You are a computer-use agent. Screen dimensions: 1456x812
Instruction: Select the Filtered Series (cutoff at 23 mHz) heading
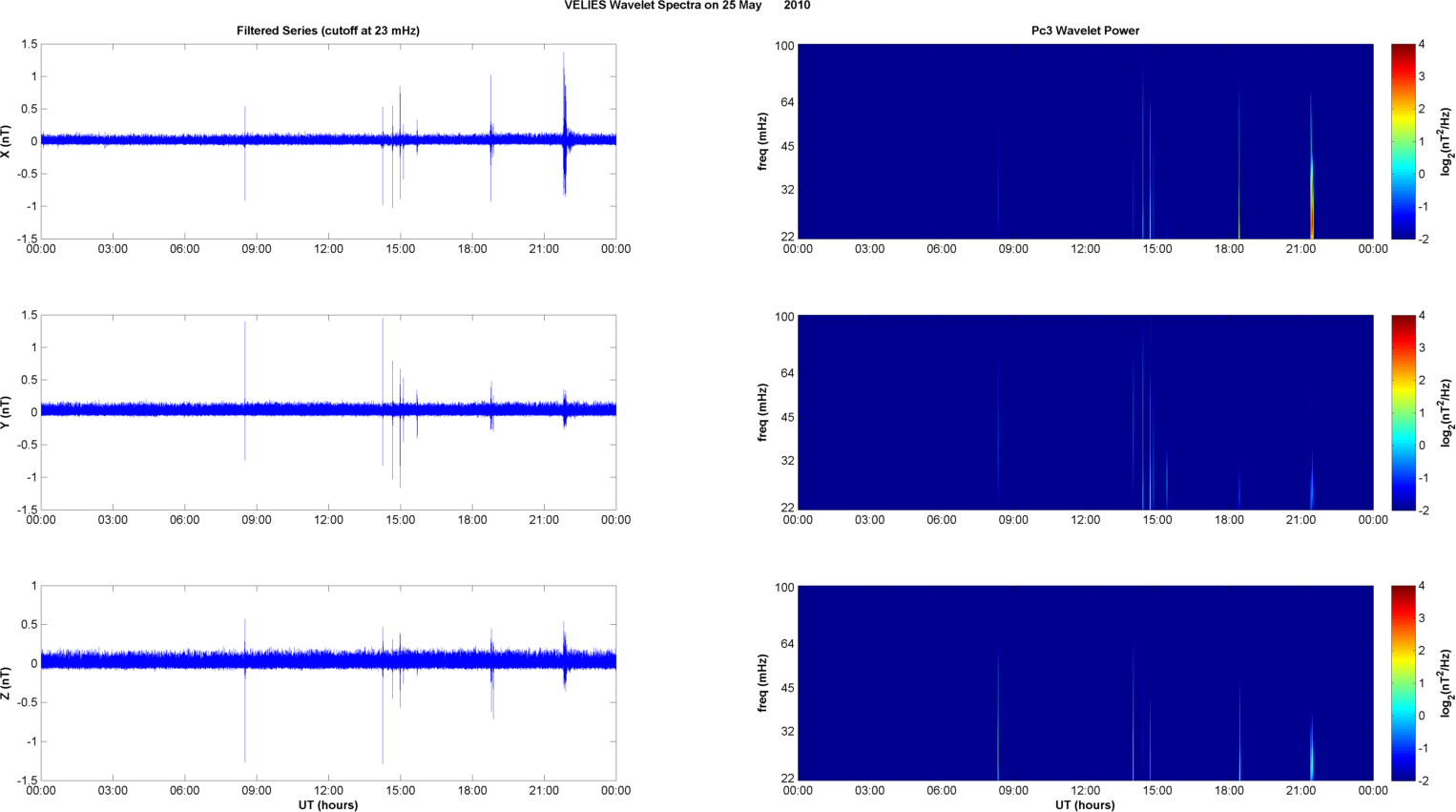328,31
